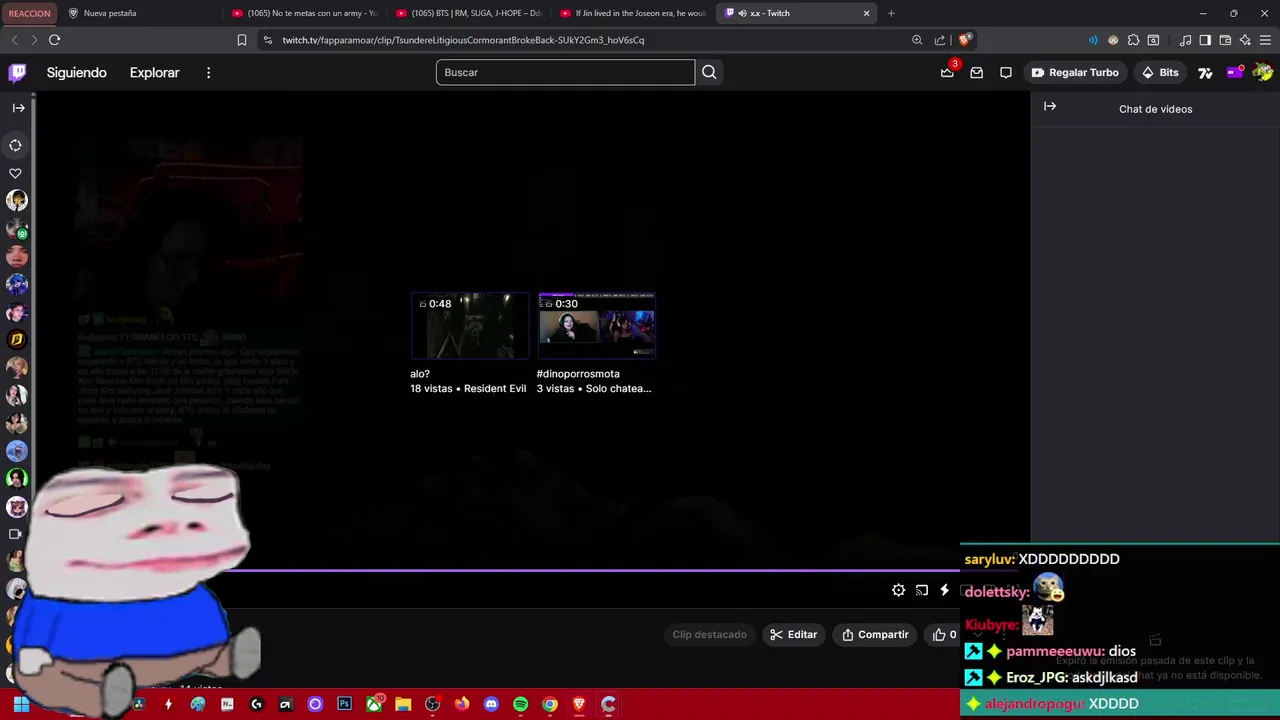Click the Clip destacado button
This screenshot has height=720, width=1280.
(x=709, y=634)
